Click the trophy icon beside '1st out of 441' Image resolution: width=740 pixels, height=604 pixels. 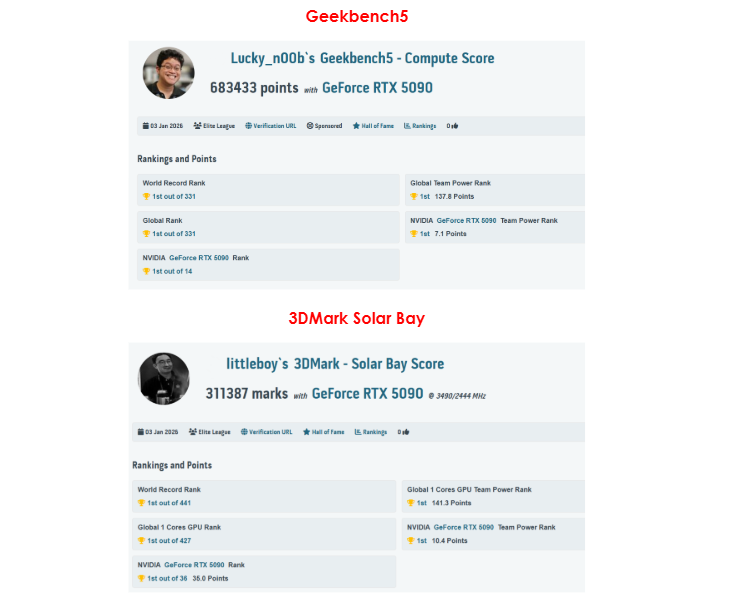141,503
